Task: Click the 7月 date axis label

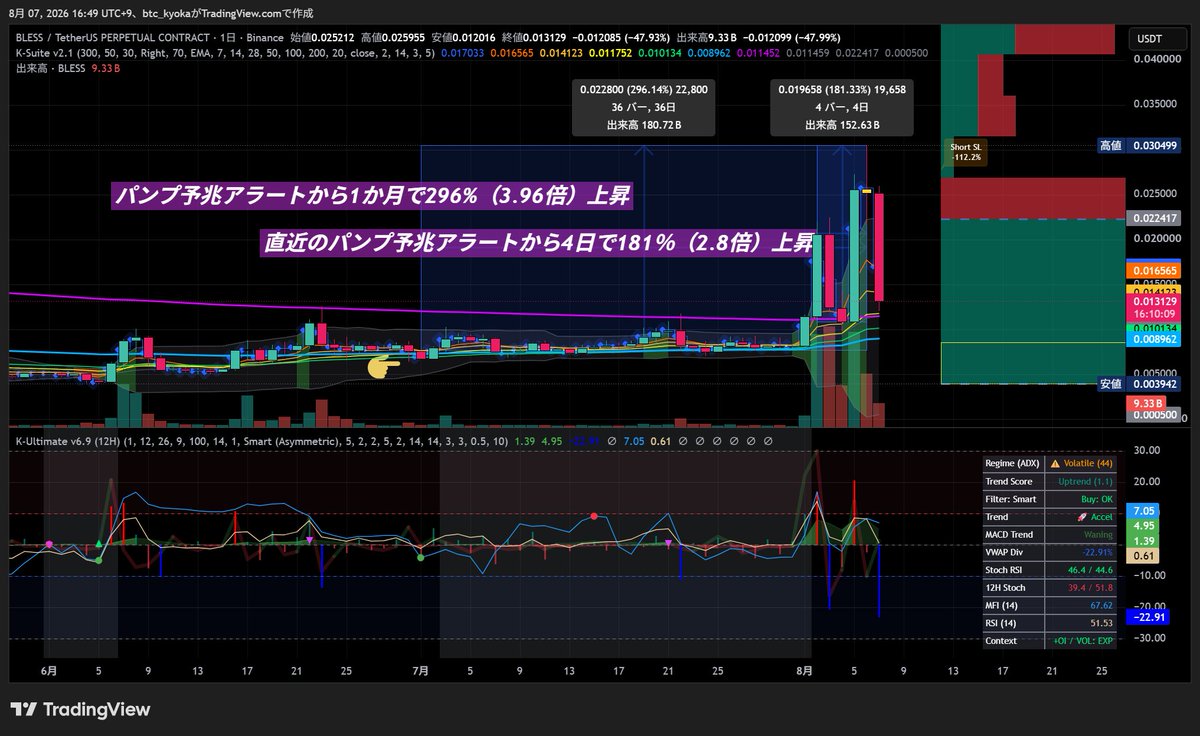Action: 421,669
